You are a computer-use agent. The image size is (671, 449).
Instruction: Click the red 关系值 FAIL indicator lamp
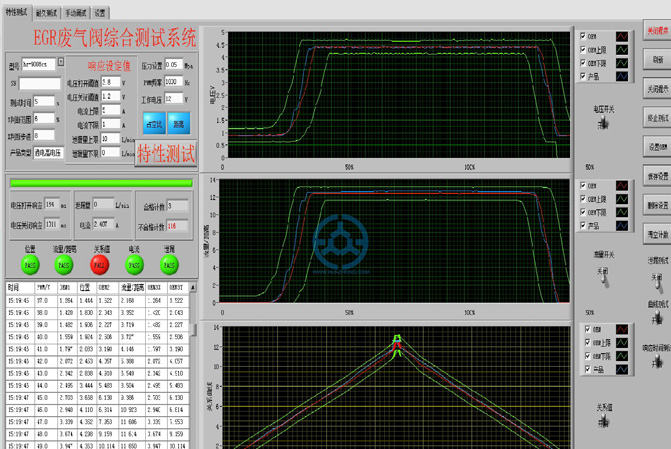pyautogui.click(x=99, y=265)
